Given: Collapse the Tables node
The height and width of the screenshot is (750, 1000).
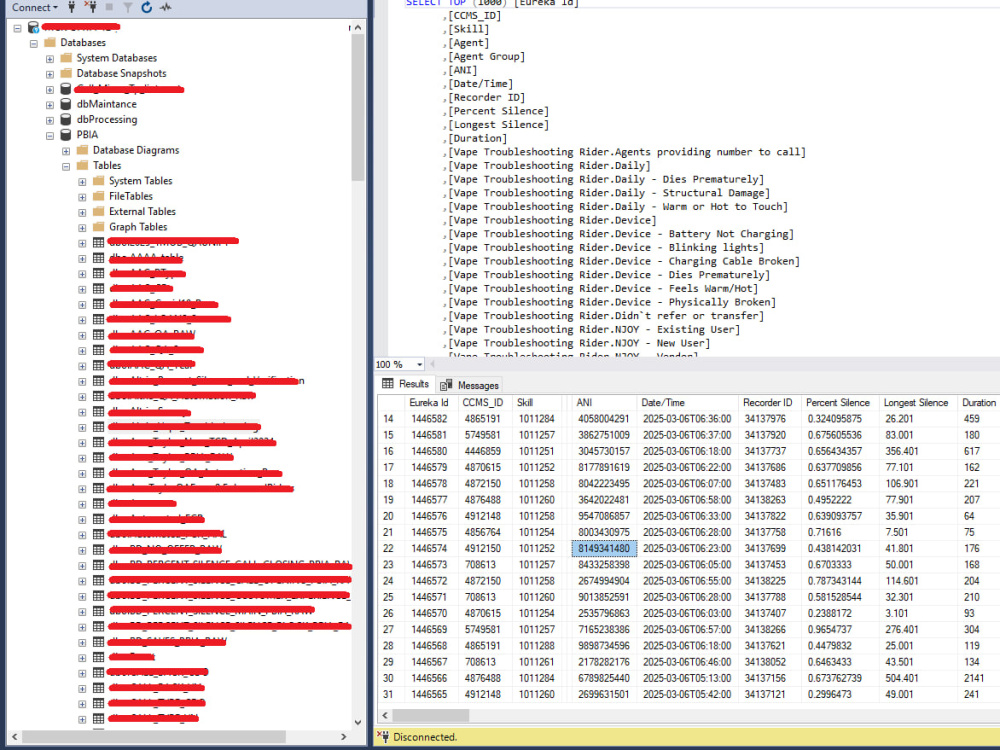Looking at the screenshot, I should (66, 166).
